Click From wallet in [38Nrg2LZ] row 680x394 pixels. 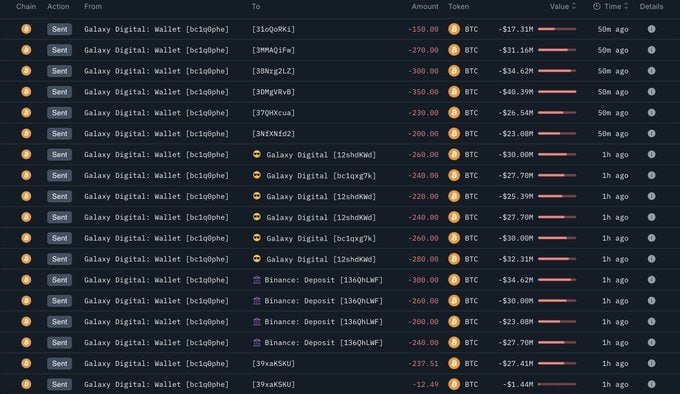[156, 71]
